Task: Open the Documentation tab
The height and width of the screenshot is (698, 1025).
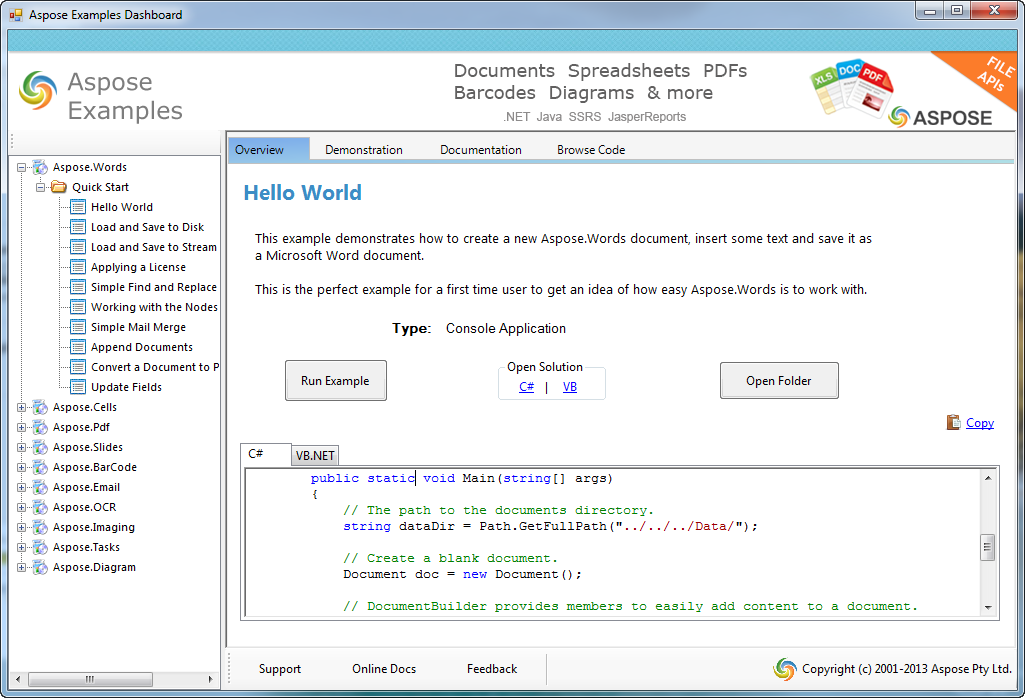Action: click(481, 150)
